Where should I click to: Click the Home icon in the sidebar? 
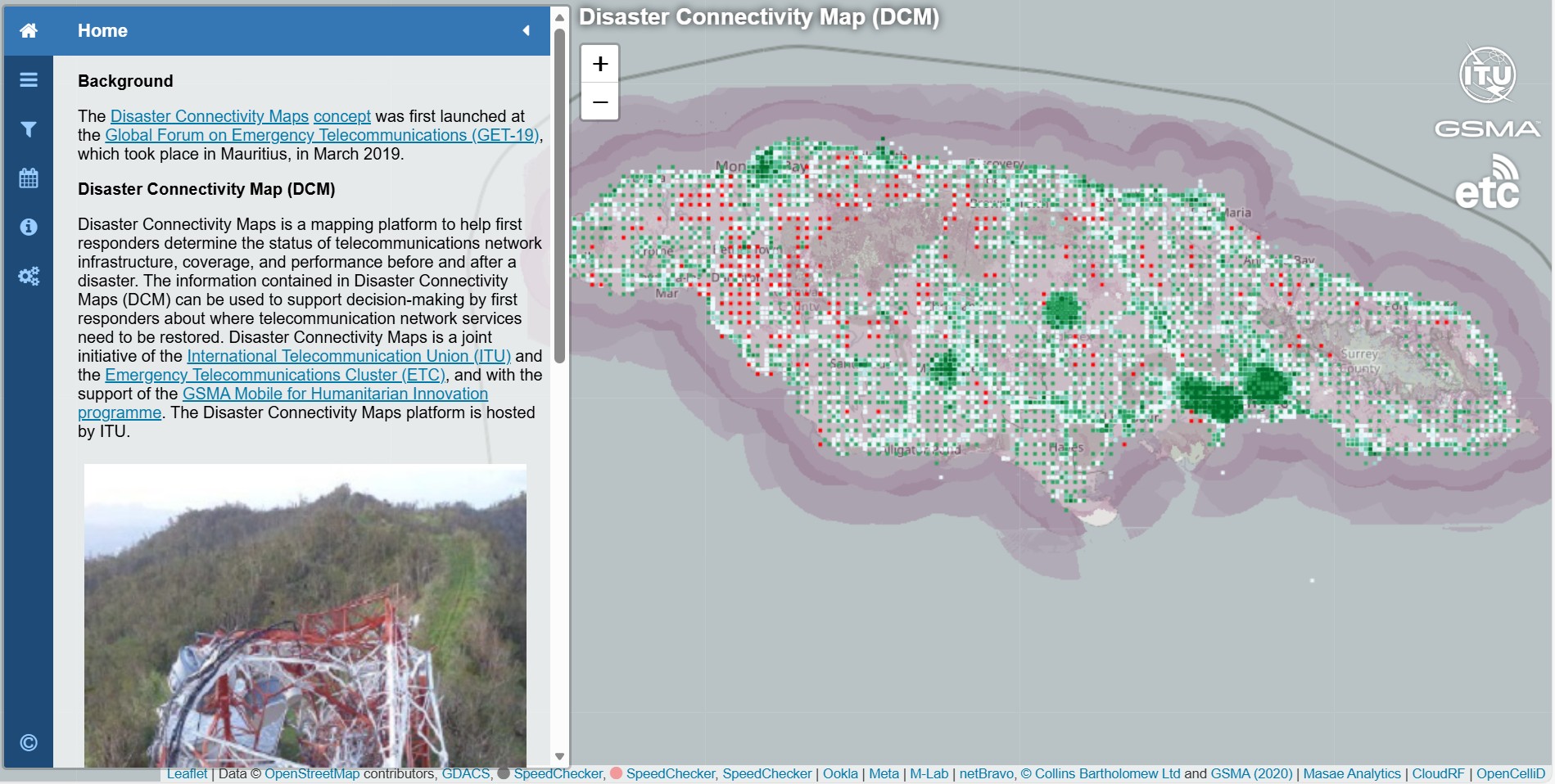(x=29, y=31)
